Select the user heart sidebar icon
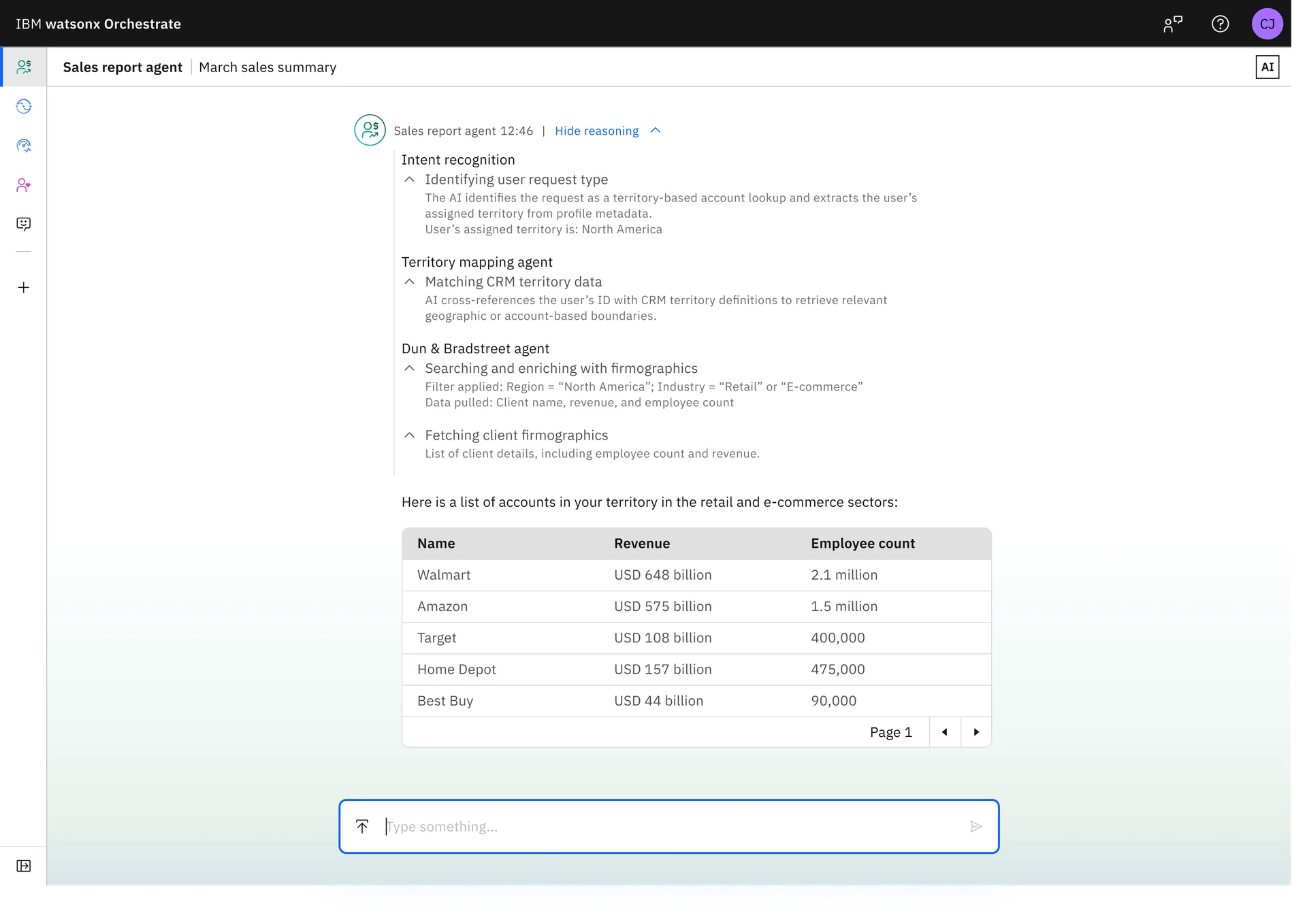This screenshot has height=924, width=1307. (24, 185)
